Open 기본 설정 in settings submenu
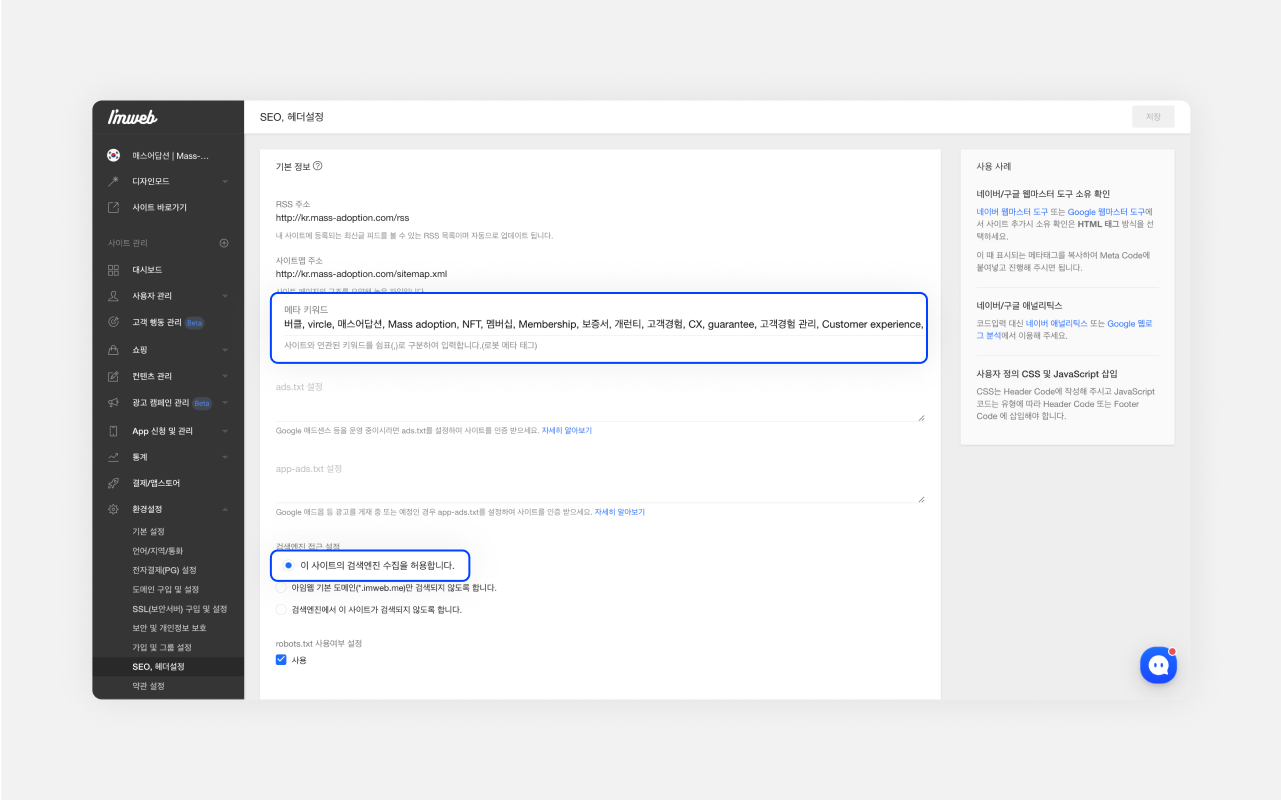This screenshot has width=1281, height=800. pos(149,531)
